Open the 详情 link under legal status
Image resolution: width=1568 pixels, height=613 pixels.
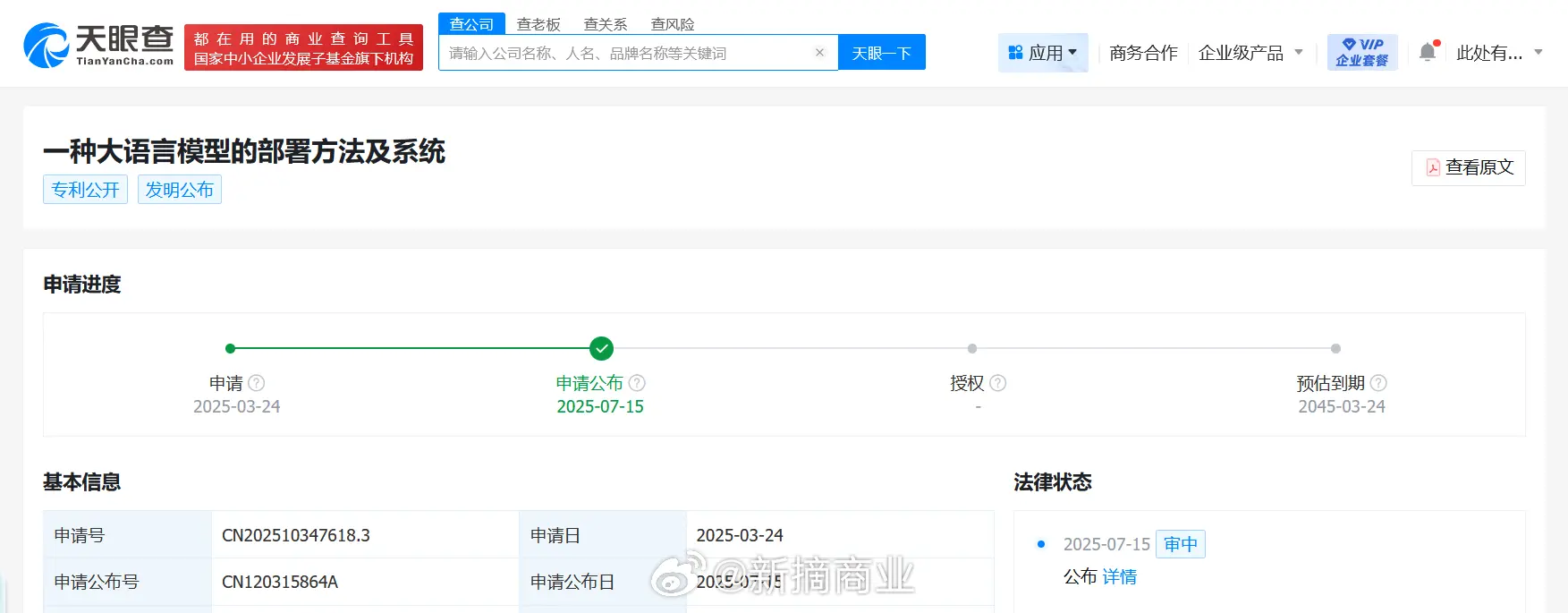1119,577
